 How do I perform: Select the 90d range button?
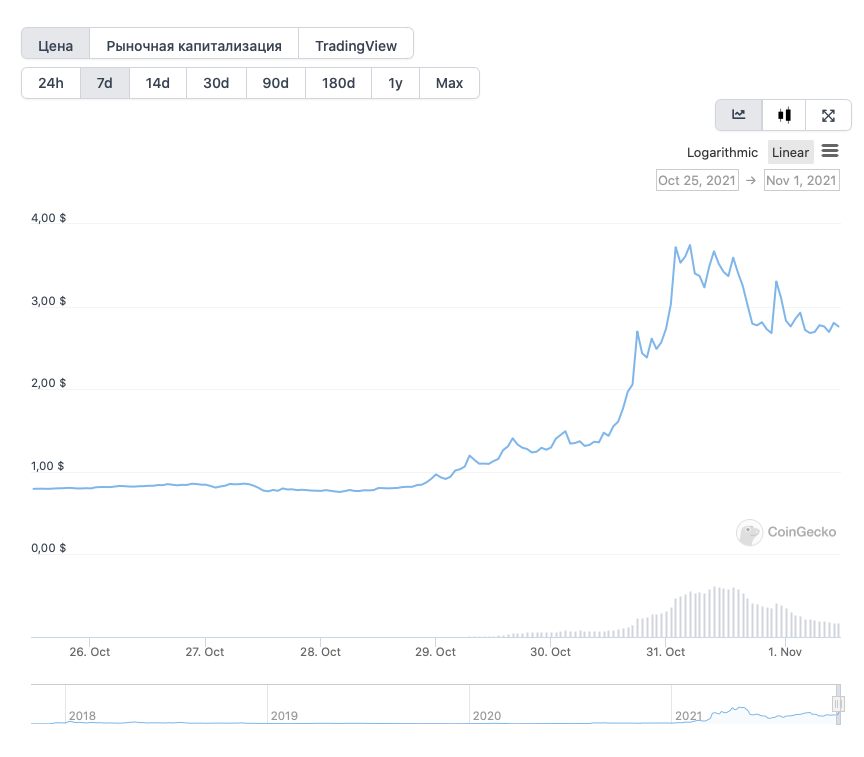276,83
